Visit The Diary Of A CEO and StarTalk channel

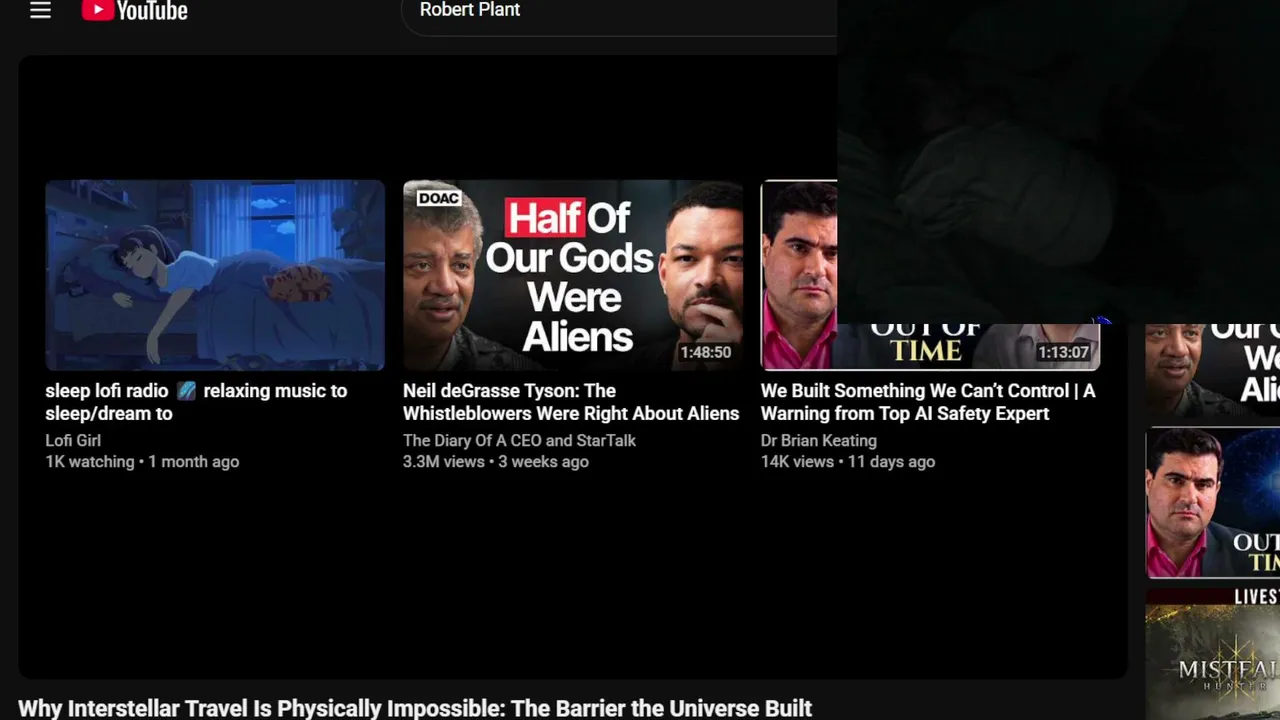[x=519, y=440]
